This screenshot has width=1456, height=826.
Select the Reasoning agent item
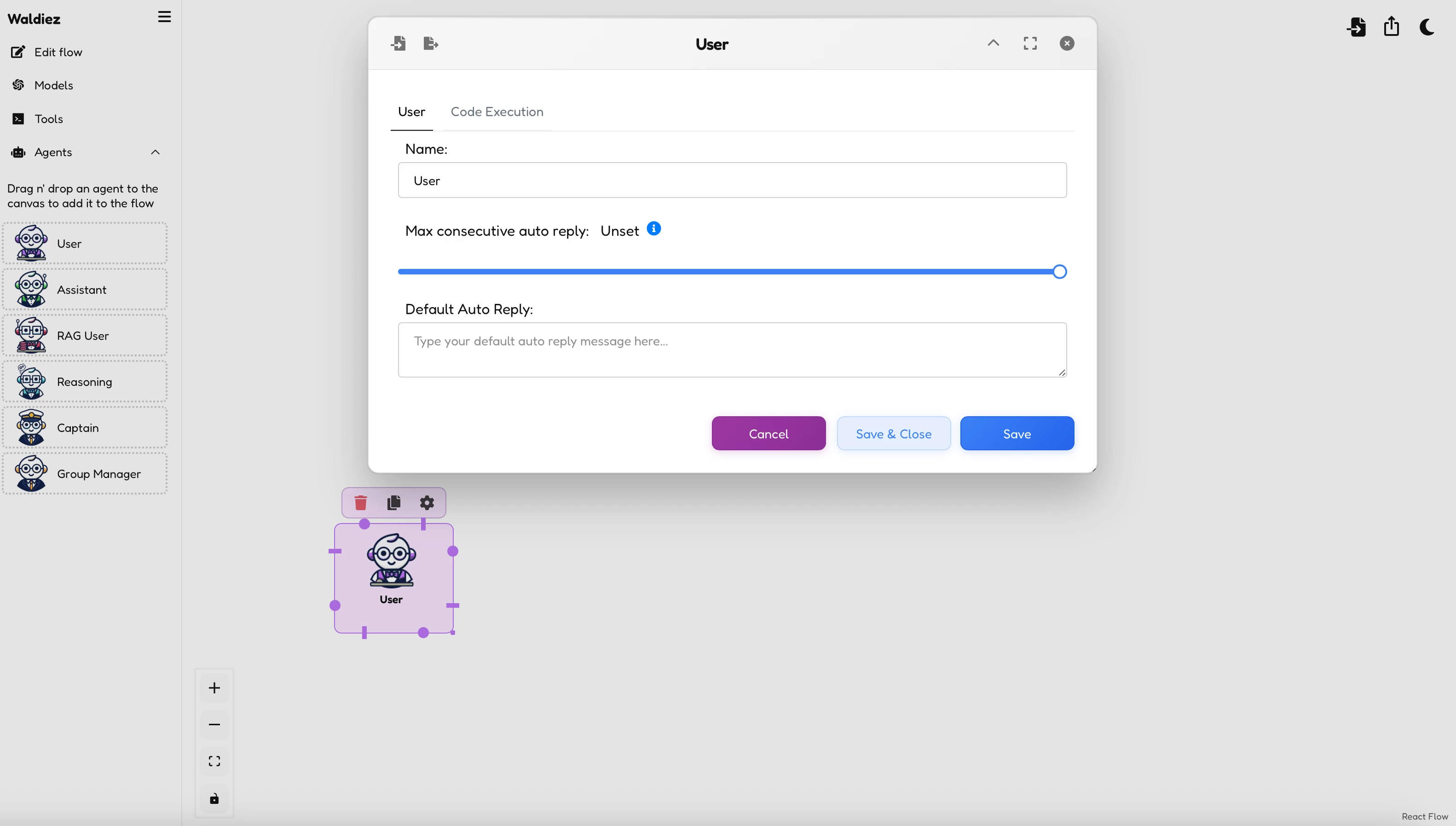coord(85,382)
